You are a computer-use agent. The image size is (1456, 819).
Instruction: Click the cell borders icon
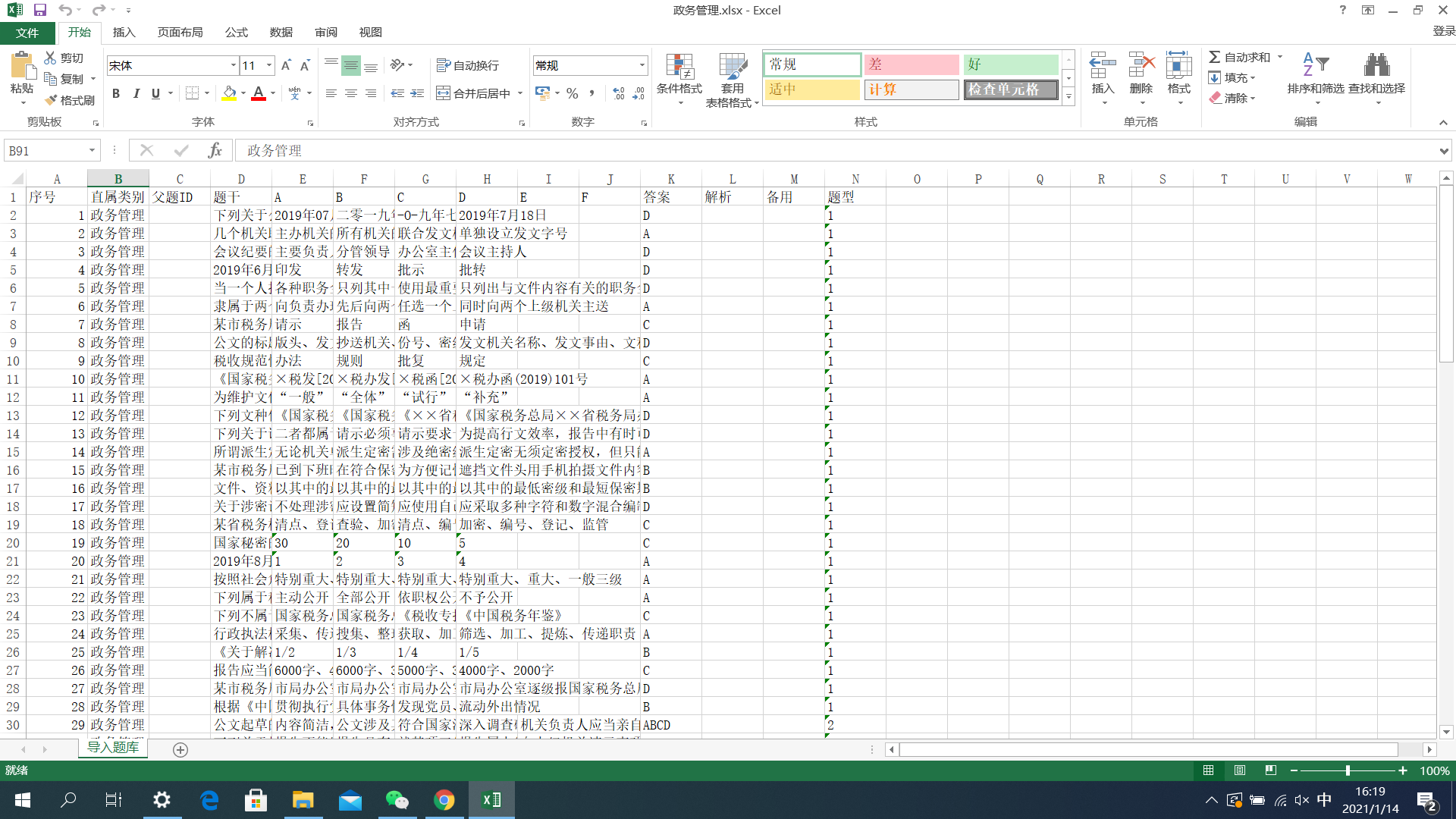[x=193, y=93]
